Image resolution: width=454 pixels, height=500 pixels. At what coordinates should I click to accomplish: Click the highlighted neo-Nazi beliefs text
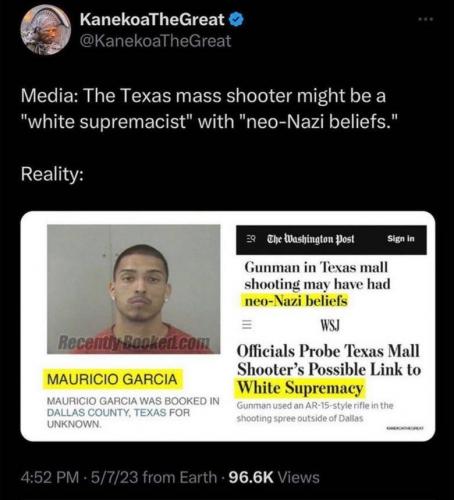295,301
